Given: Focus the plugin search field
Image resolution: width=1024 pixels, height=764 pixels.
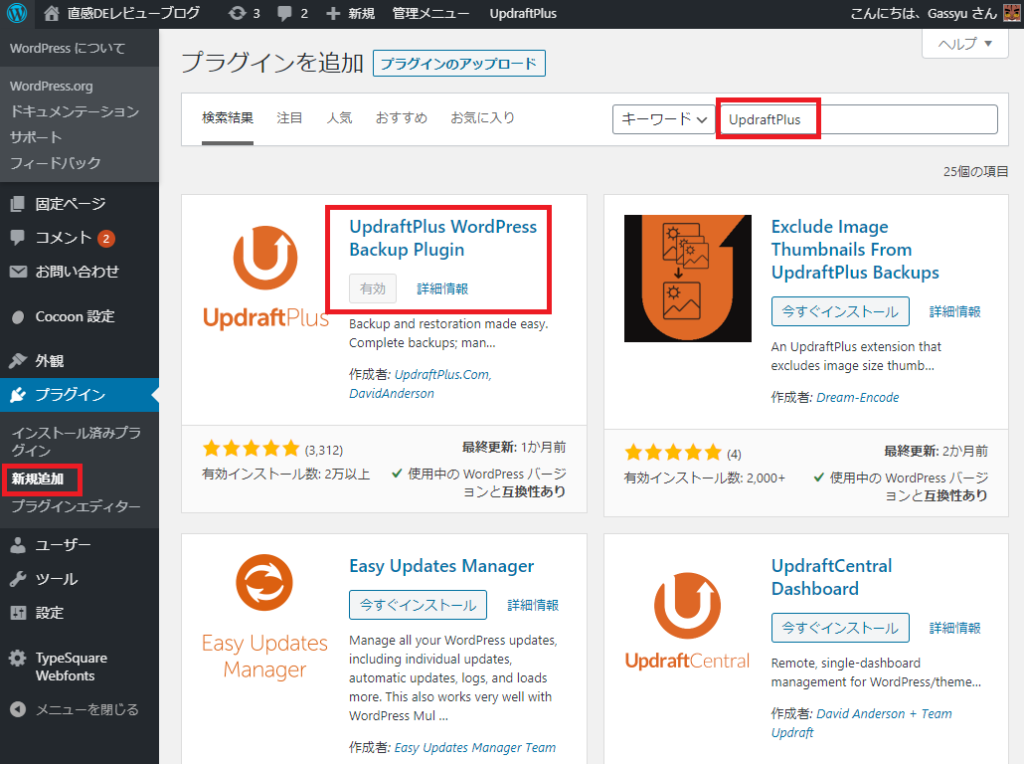Looking at the screenshot, I should coord(859,119).
